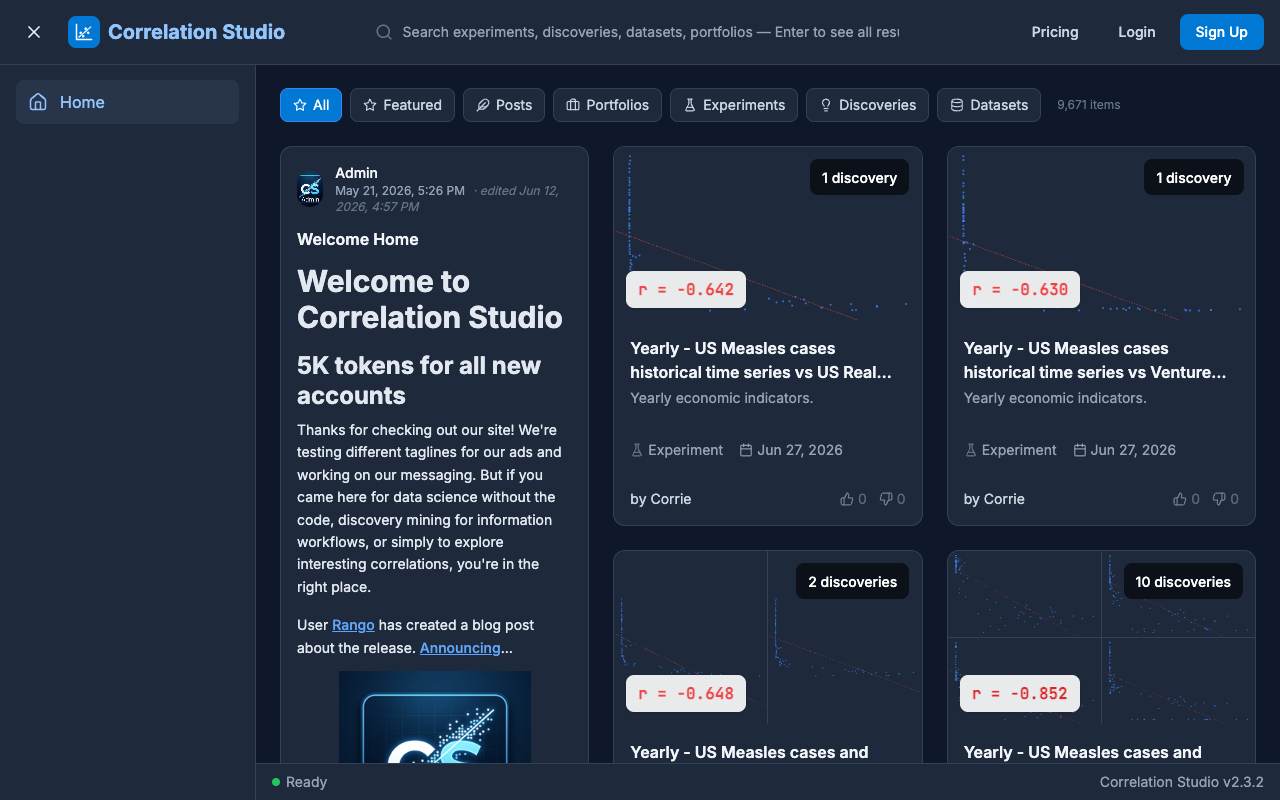Image resolution: width=1280 pixels, height=800 pixels.
Task: Select Home in the sidebar
Action: (127, 102)
